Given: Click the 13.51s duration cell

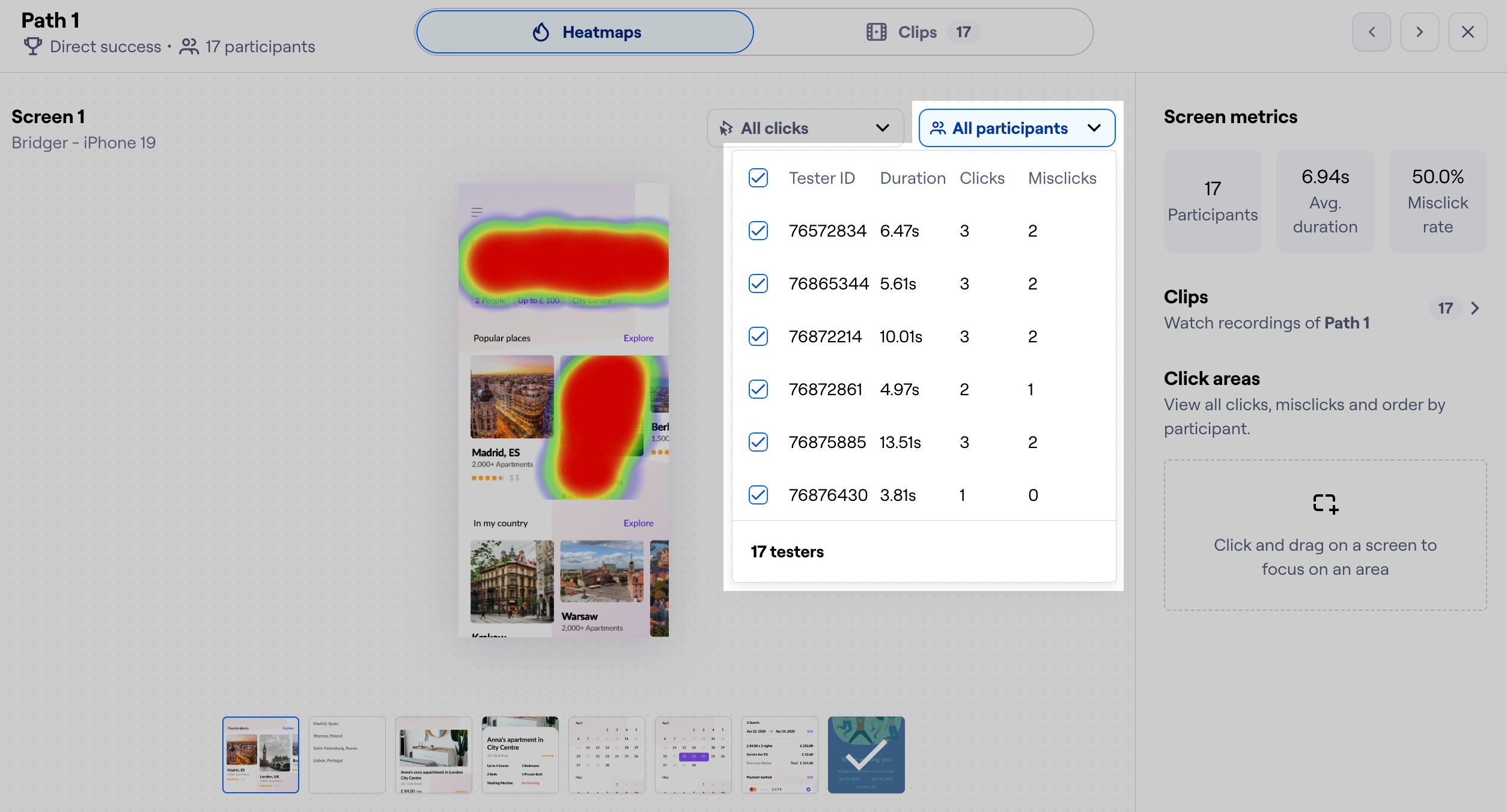Looking at the screenshot, I should click(900, 442).
